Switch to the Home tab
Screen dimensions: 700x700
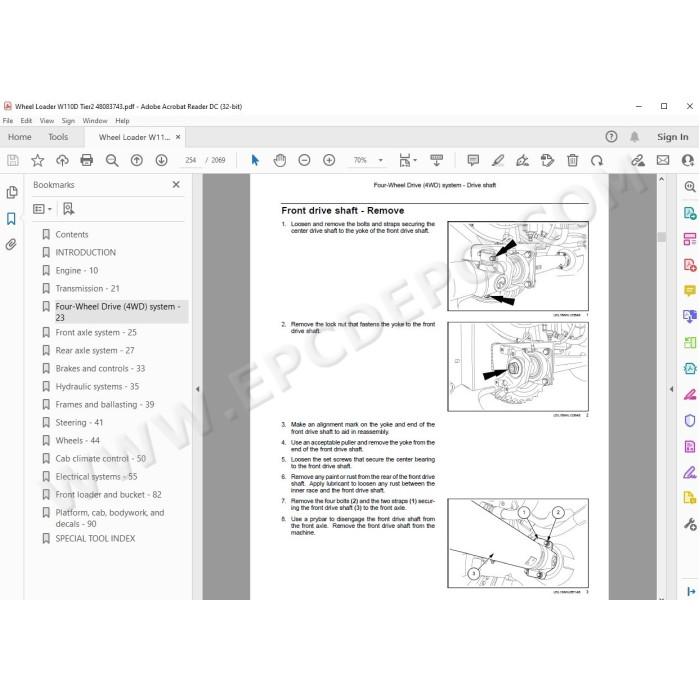[x=20, y=137]
